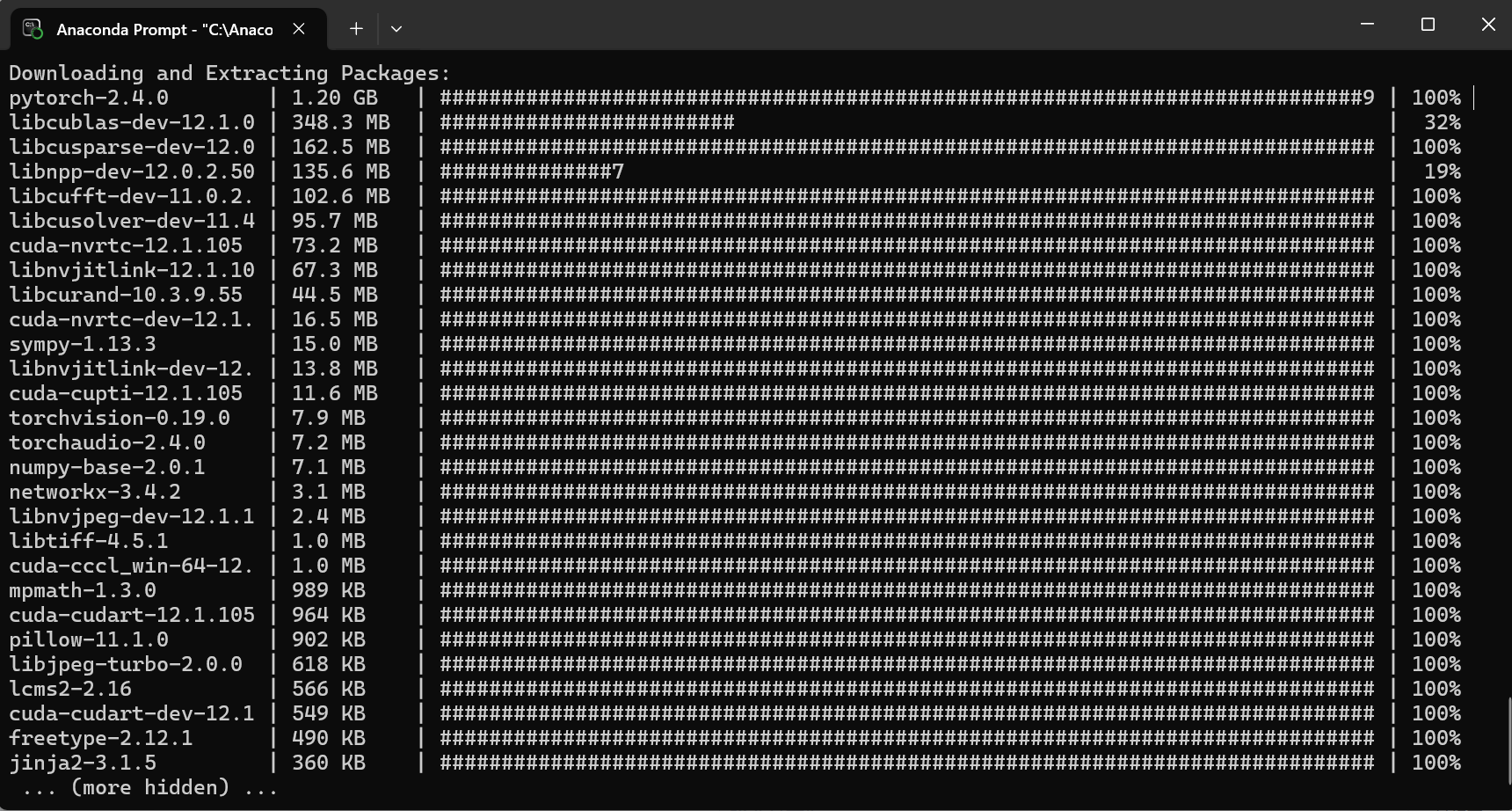Click the libnvjitlink-12.1.10 package name
Screen dimensions: 1512x811
(x=132, y=270)
